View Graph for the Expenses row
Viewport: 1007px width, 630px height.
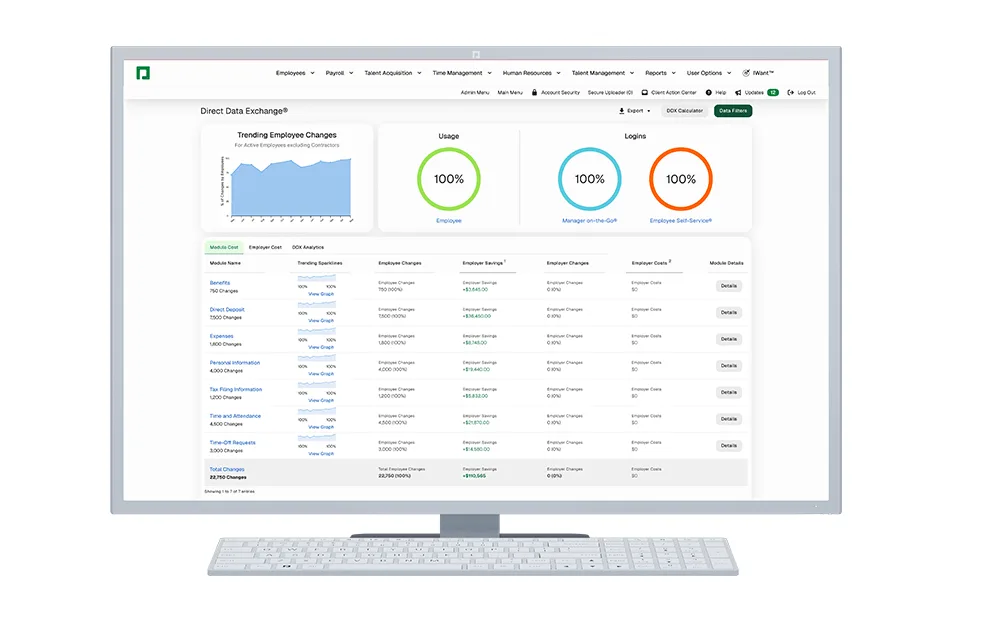click(321, 347)
